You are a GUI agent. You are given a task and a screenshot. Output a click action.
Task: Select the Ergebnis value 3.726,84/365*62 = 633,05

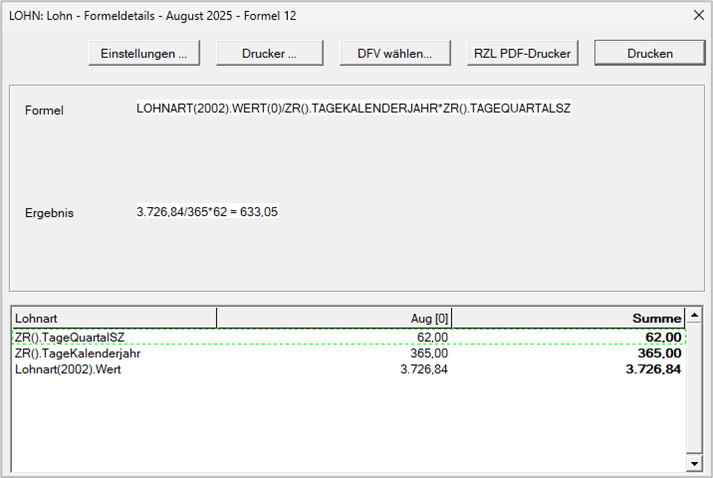click(207, 211)
